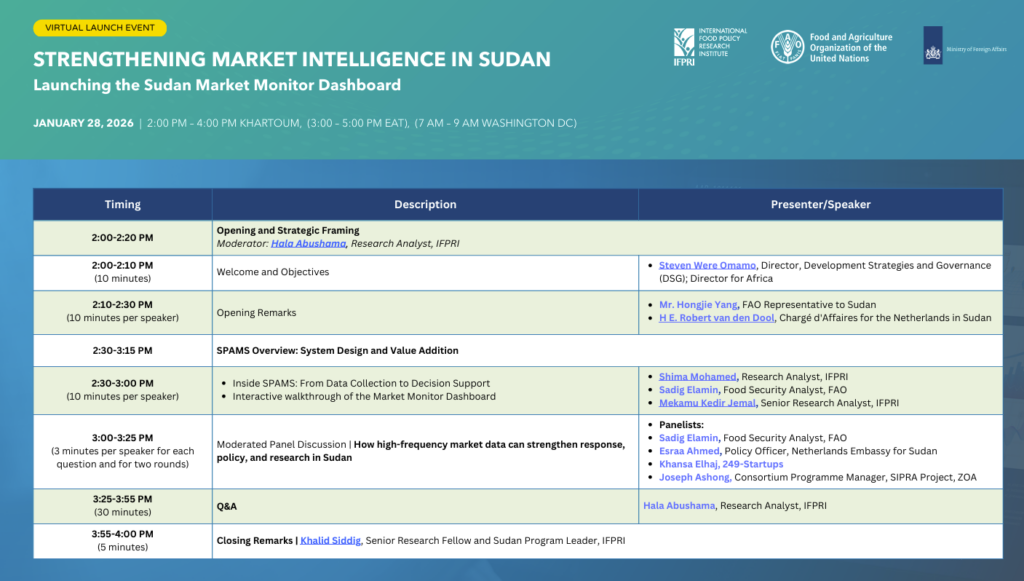This screenshot has width=1024, height=581.
Task: Click the Esraa Ahmed panelist link
Action: 689,451
